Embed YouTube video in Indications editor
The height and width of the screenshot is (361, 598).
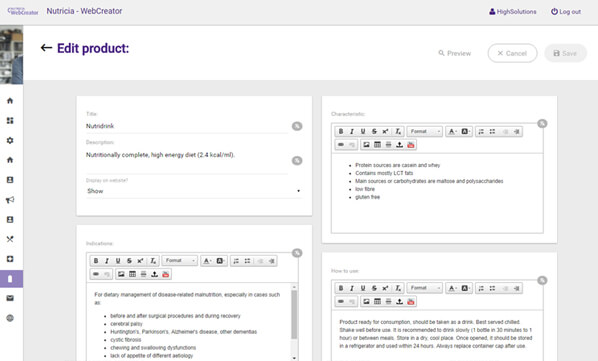click(166, 274)
